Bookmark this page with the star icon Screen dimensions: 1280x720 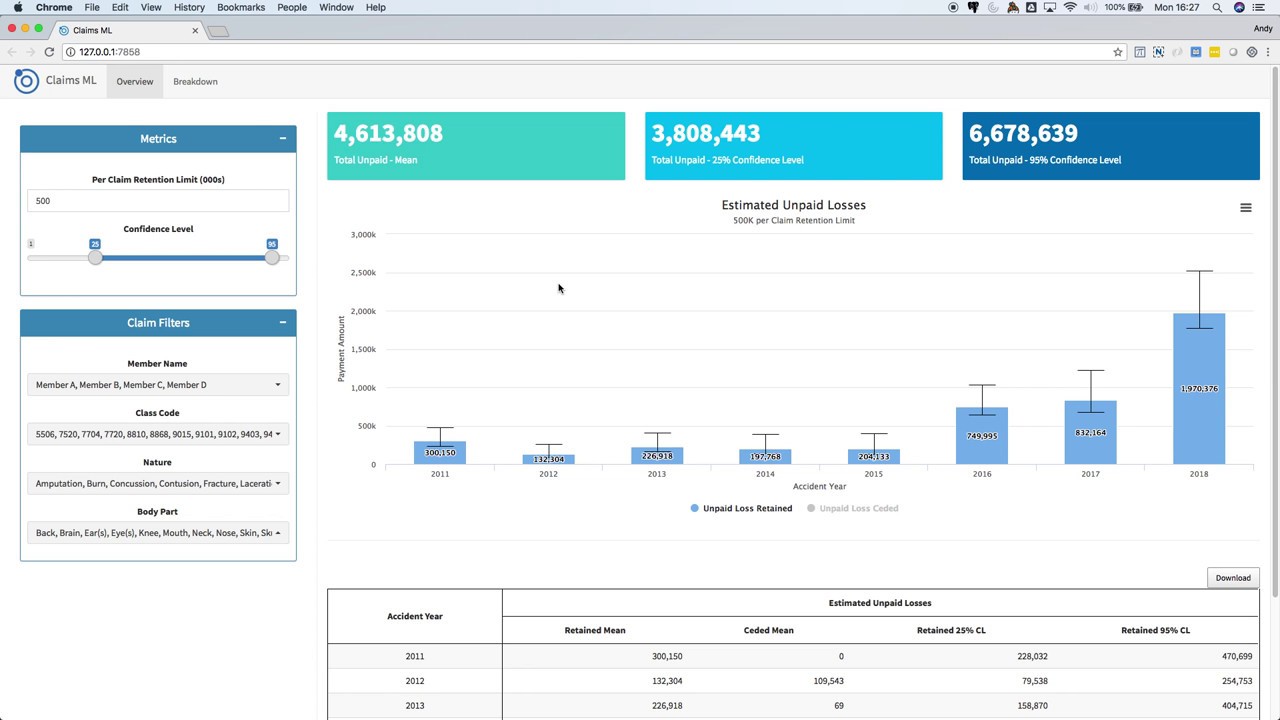pos(1118,52)
